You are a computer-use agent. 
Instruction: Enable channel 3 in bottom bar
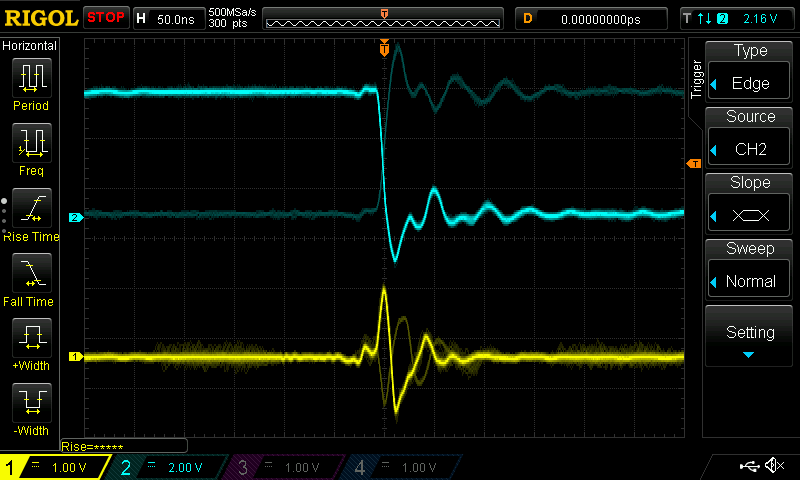pos(284,467)
